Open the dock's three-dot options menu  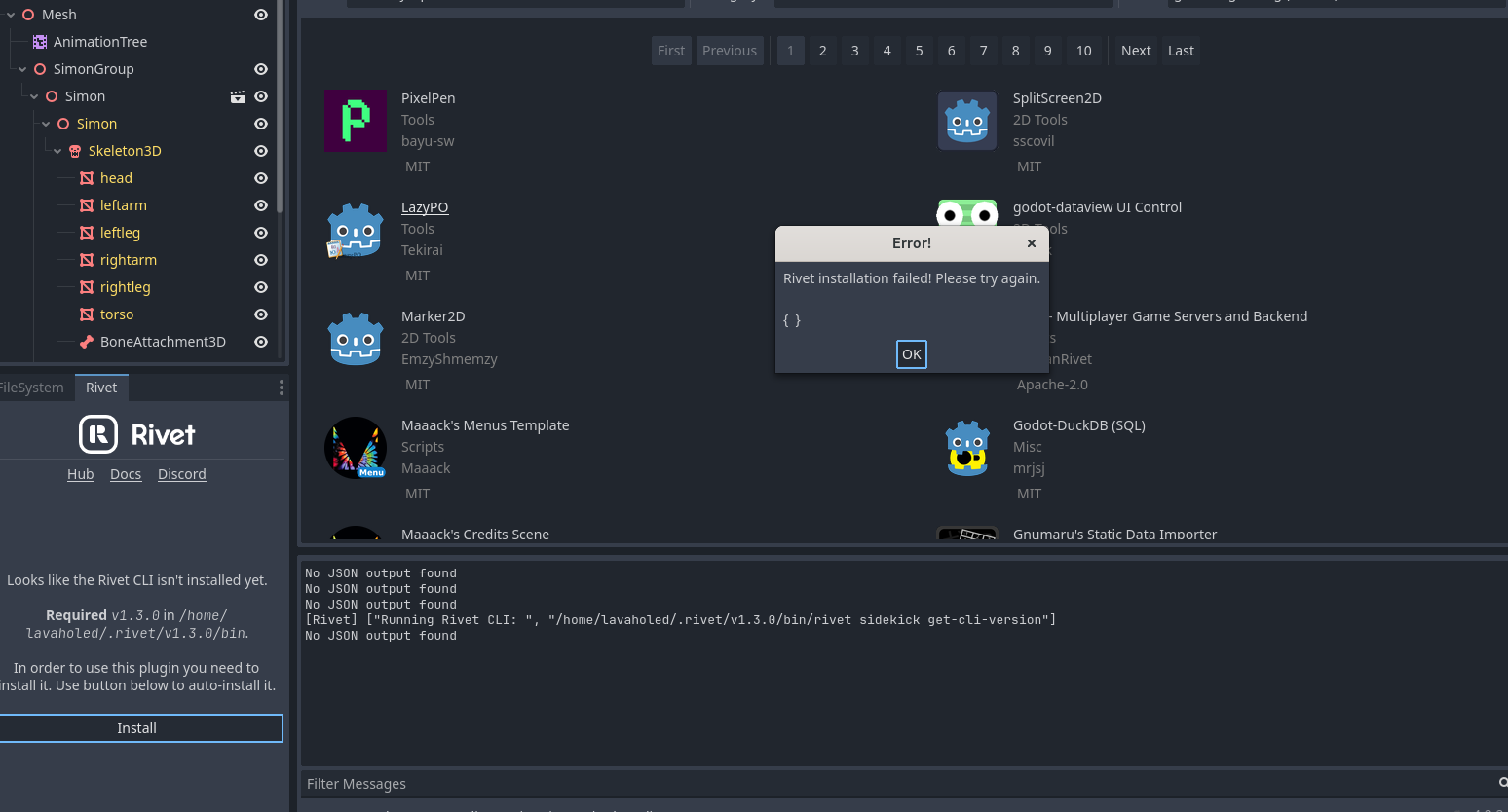[282, 388]
